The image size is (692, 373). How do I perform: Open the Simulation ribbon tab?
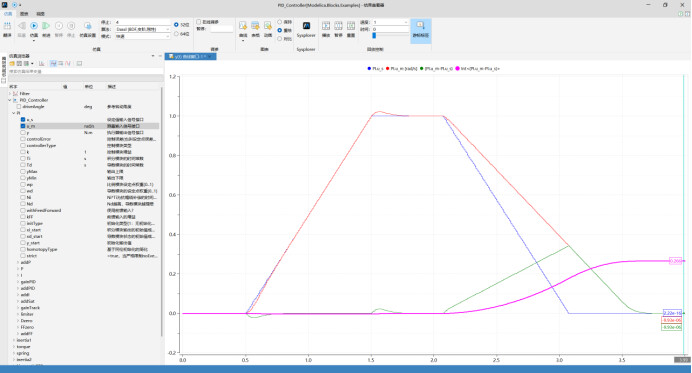[x=8, y=14]
